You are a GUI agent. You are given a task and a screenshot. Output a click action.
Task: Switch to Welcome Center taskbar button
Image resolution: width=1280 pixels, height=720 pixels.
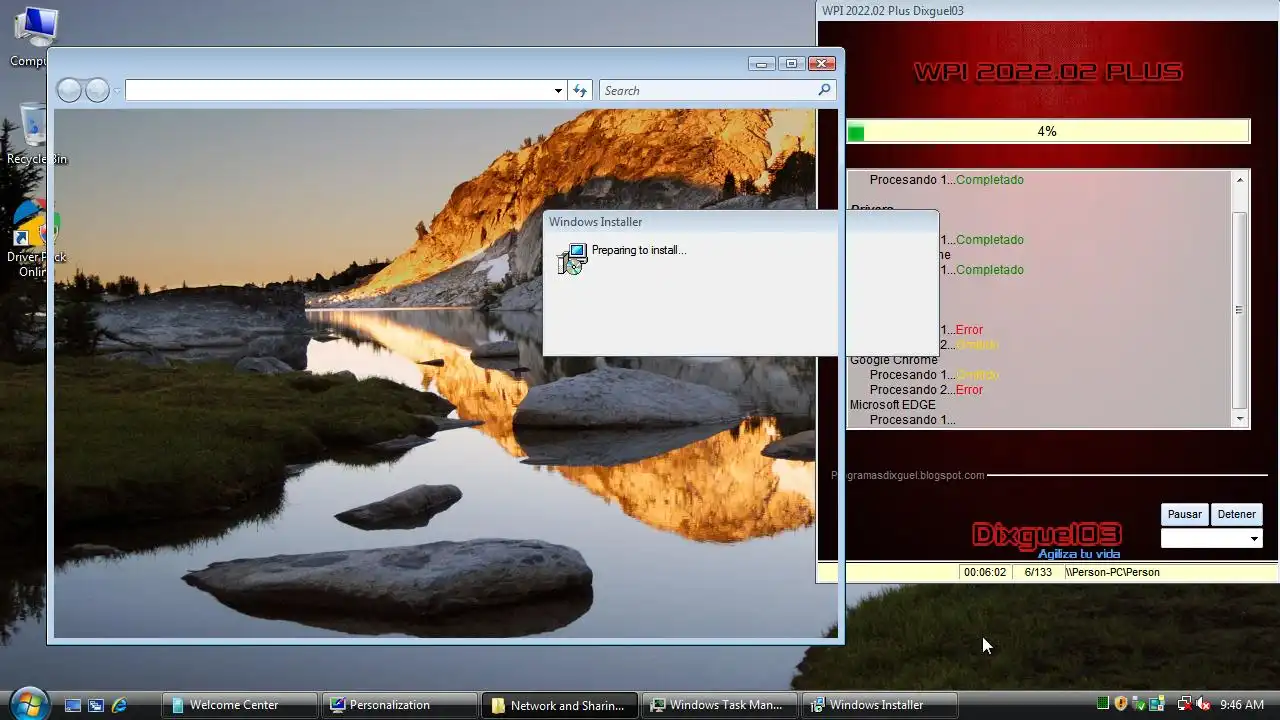tap(239, 705)
